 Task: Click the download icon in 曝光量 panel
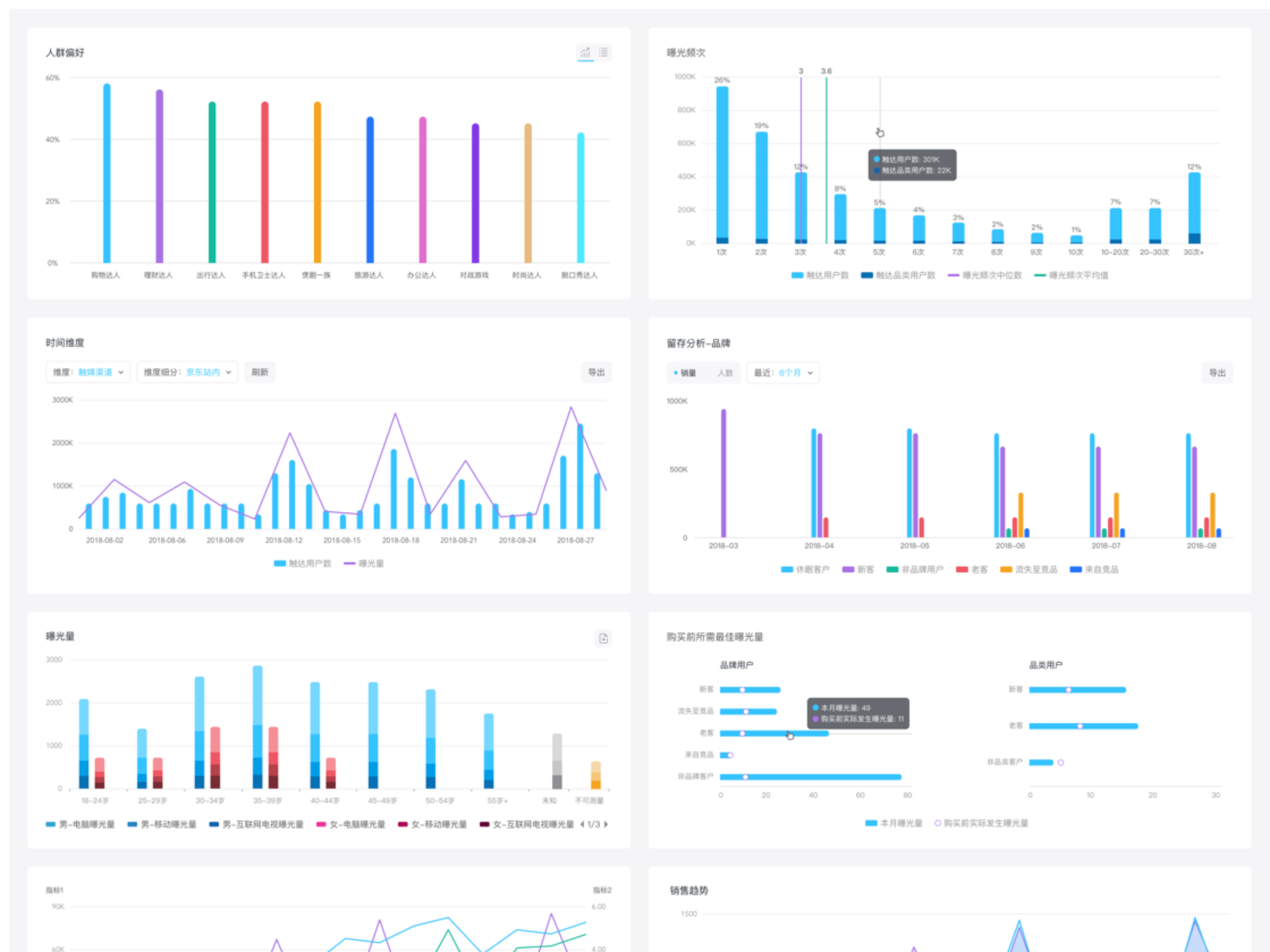603,638
